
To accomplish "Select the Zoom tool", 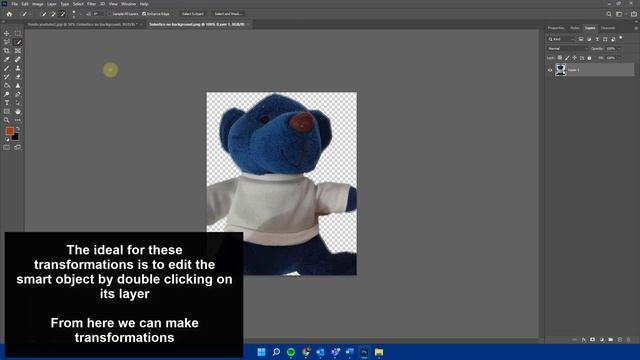I will tap(7, 120).
